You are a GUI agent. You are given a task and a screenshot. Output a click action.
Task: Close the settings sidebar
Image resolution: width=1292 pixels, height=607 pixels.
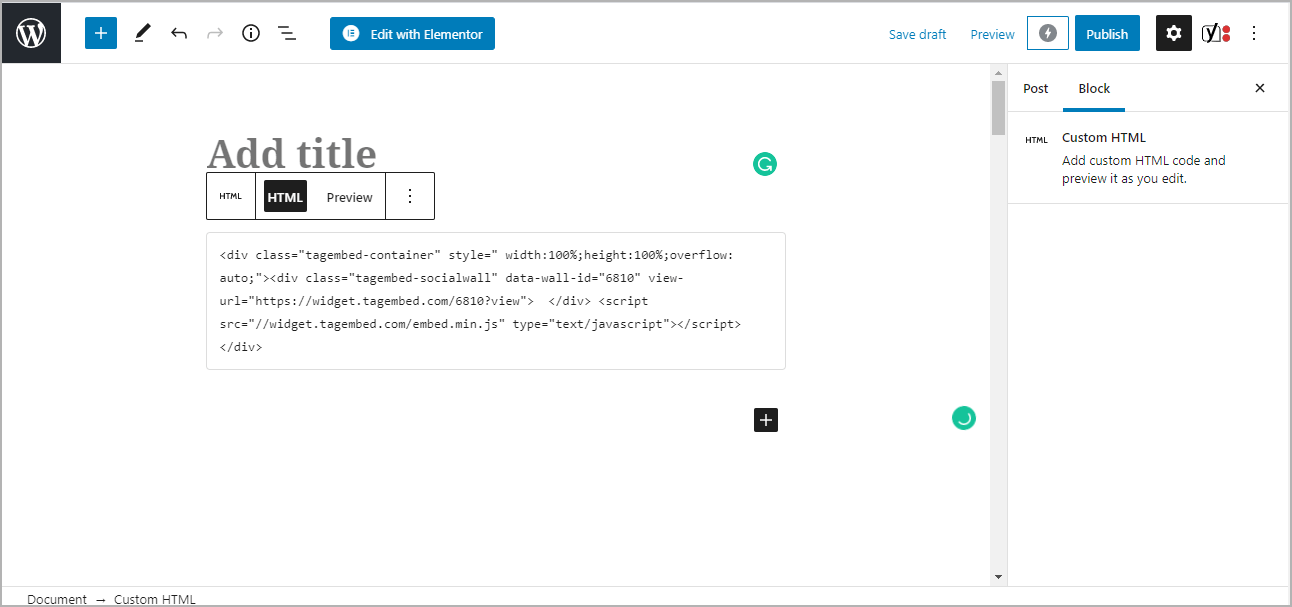coord(1260,88)
